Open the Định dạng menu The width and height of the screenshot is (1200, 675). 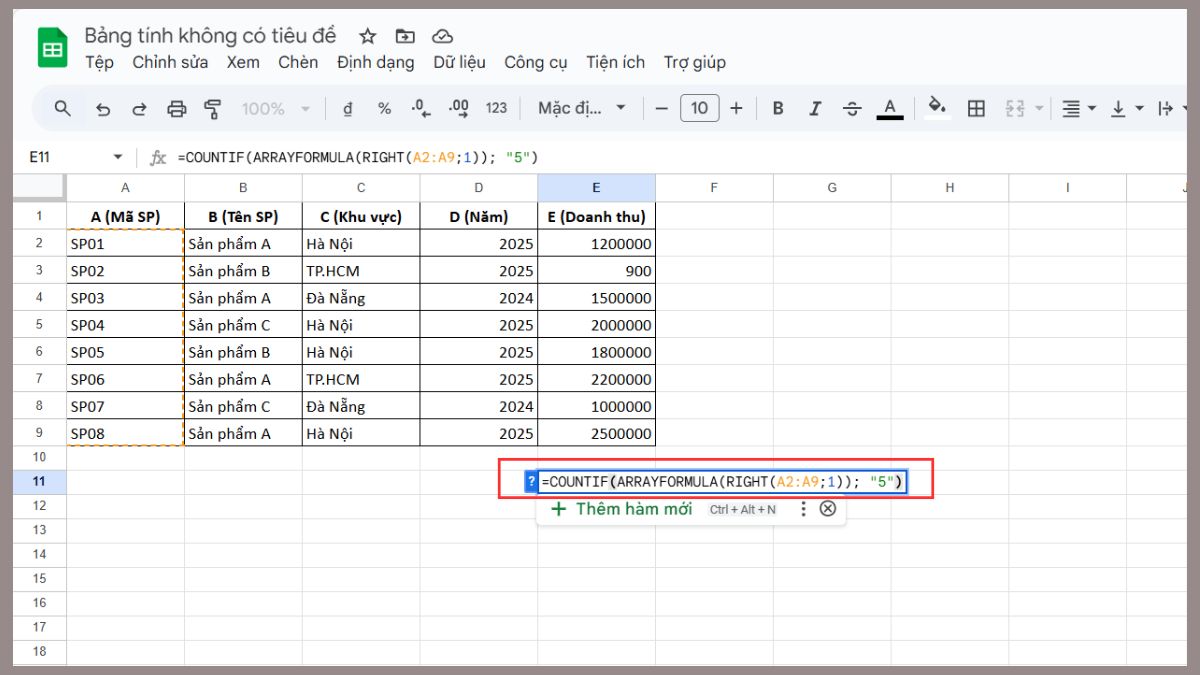click(375, 62)
